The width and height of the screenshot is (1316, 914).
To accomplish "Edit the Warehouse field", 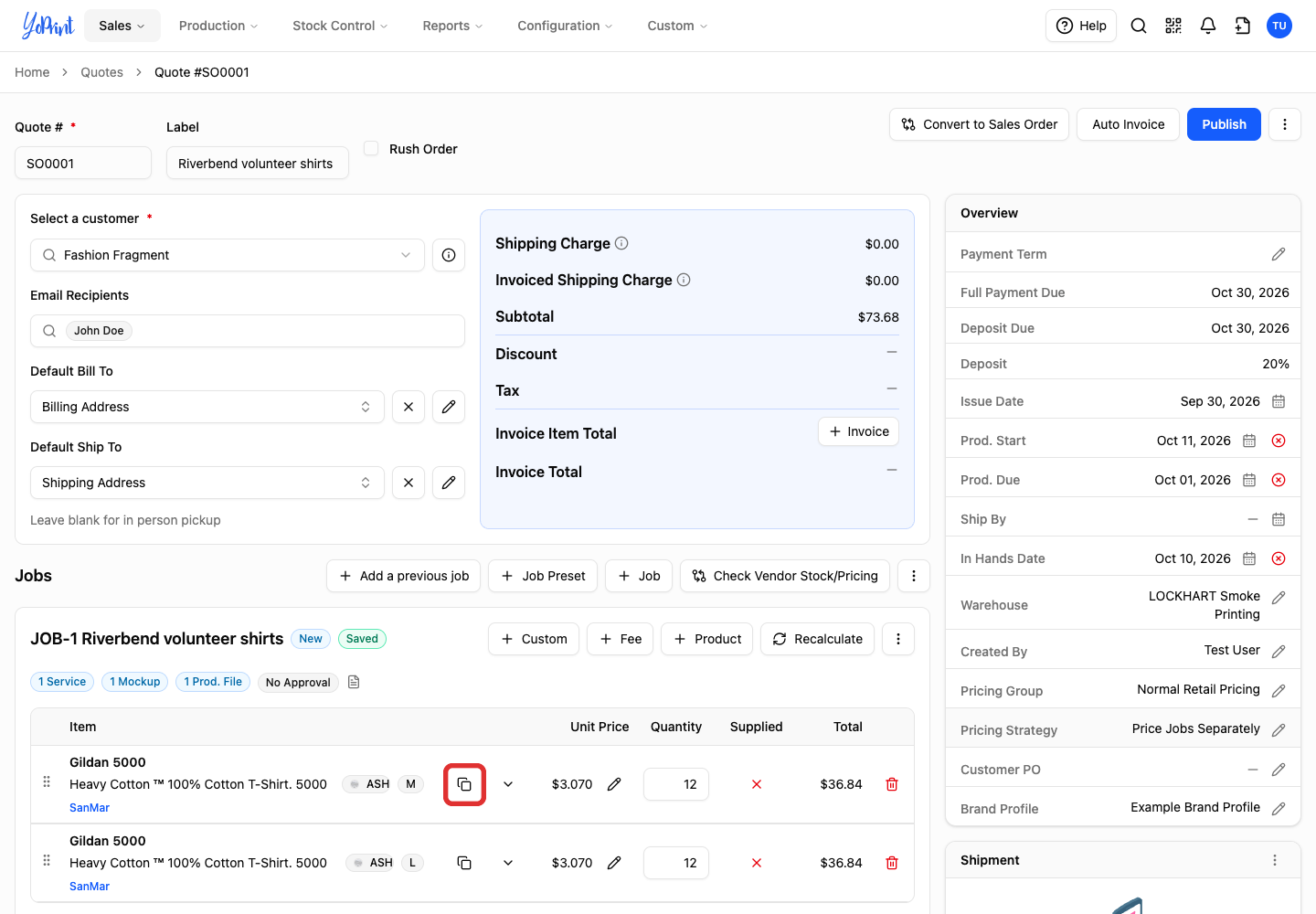I will tap(1279, 598).
